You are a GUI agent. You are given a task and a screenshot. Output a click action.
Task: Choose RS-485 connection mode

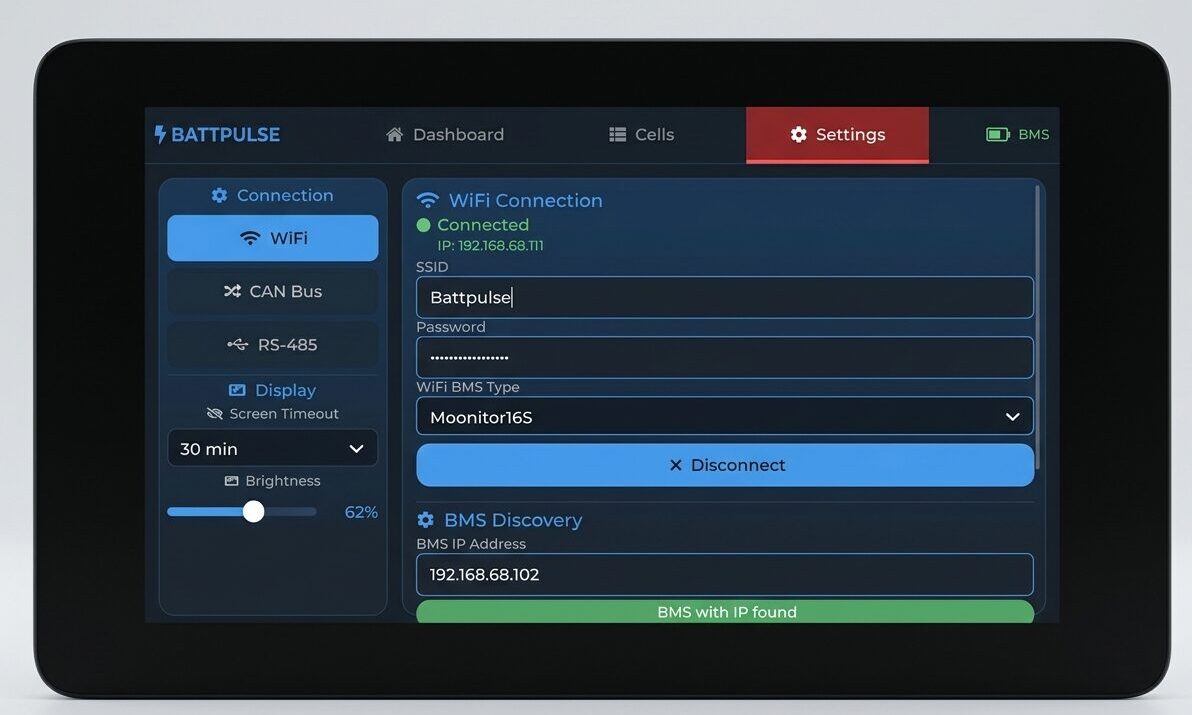pyautogui.click(x=273, y=345)
